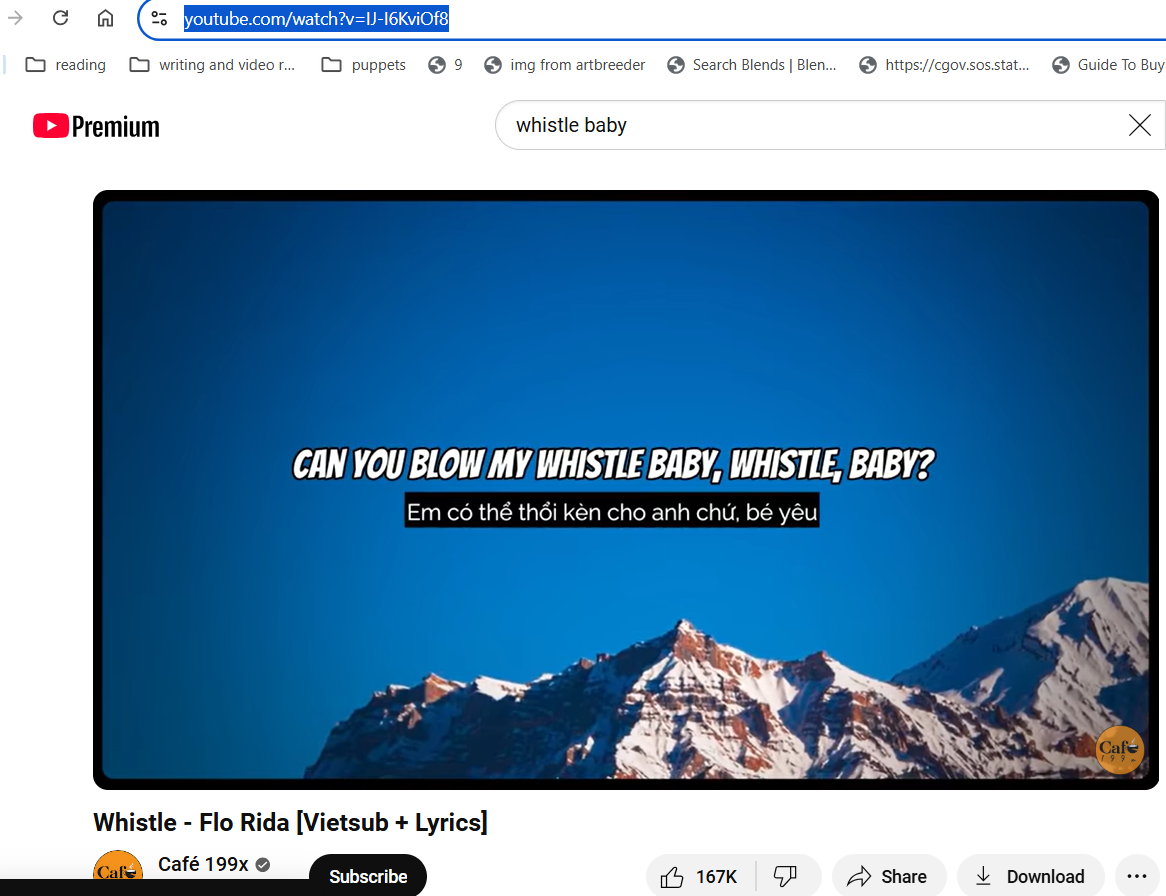
Task: Open img from artbreeder bookmark
Action: 564,65
